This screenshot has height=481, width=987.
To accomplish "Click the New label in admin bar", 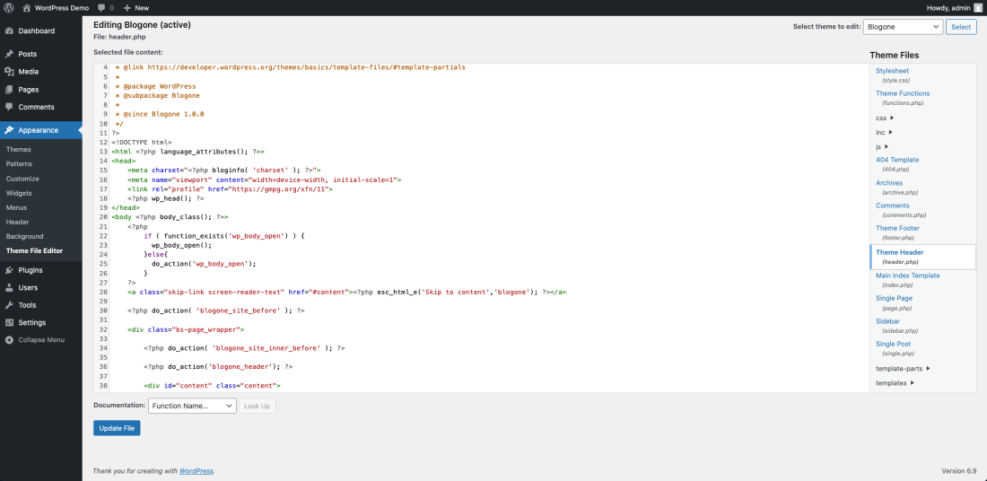I will click(142, 8).
